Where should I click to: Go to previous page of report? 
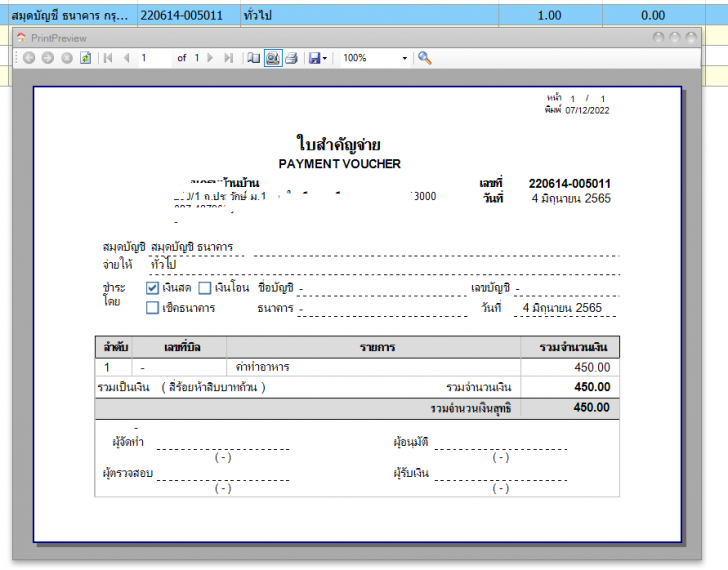point(126,58)
